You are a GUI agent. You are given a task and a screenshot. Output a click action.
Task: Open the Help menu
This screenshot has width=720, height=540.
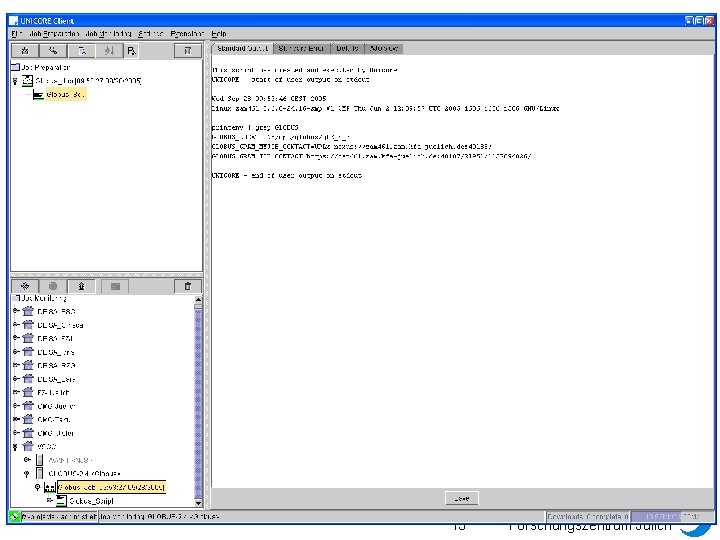click(x=219, y=34)
